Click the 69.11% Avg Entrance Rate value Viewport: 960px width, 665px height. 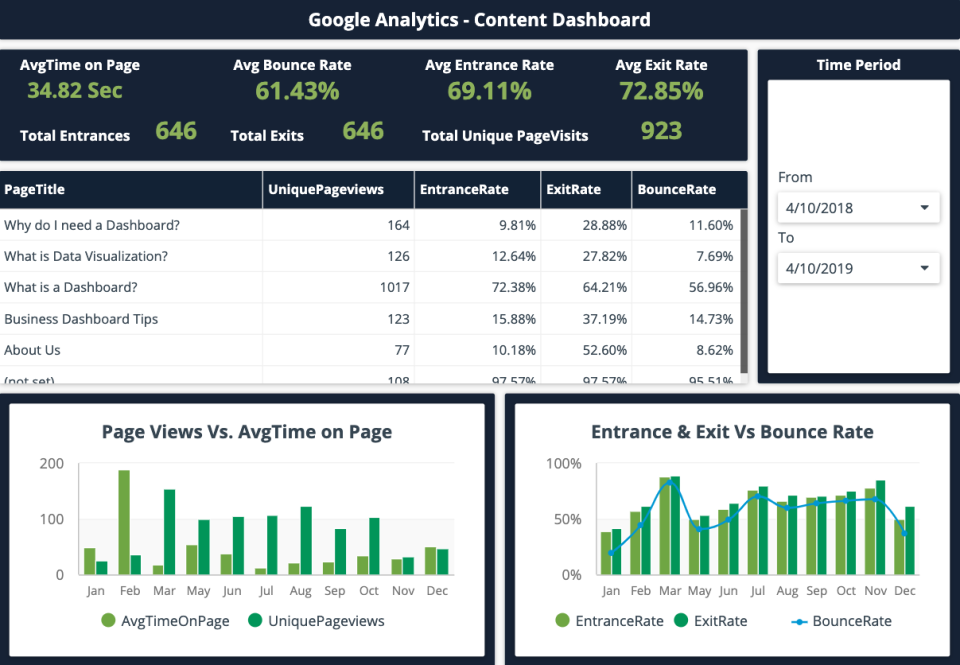(489, 91)
